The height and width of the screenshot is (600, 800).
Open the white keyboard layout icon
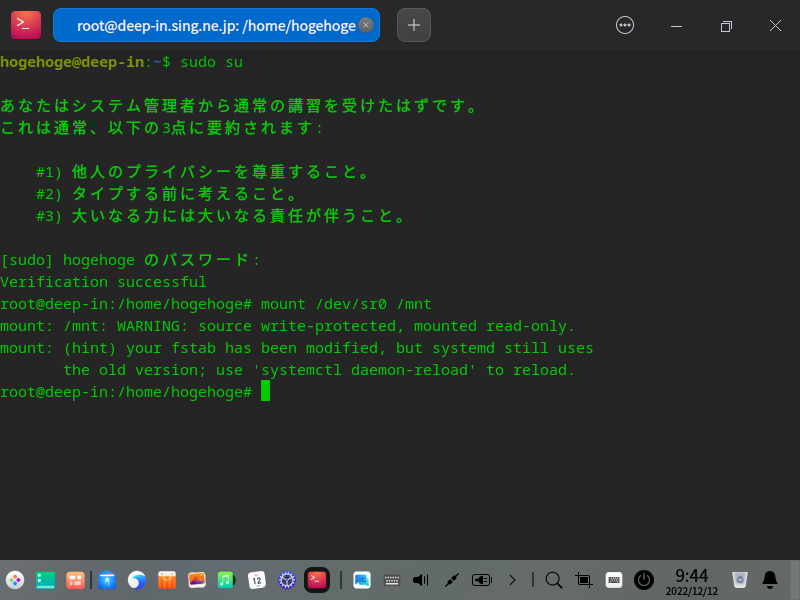coord(614,580)
